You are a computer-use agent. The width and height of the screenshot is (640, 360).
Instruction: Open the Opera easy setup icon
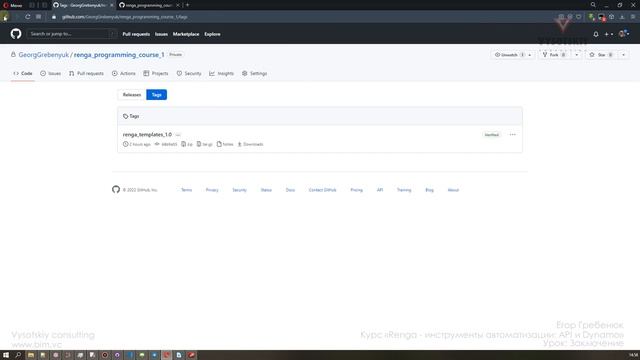pyautogui.click(x=633, y=17)
